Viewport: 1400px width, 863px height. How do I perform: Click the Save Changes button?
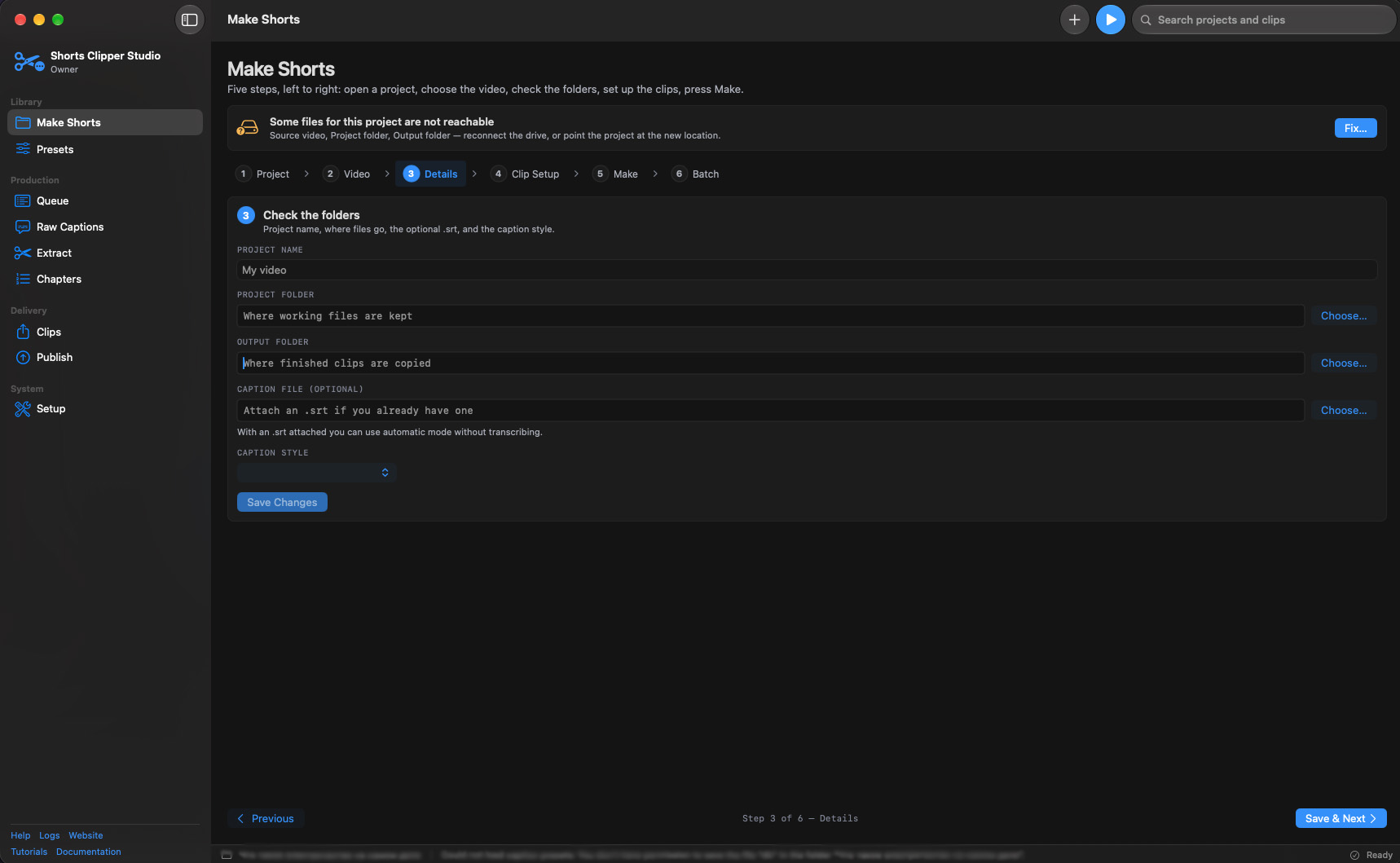point(282,502)
